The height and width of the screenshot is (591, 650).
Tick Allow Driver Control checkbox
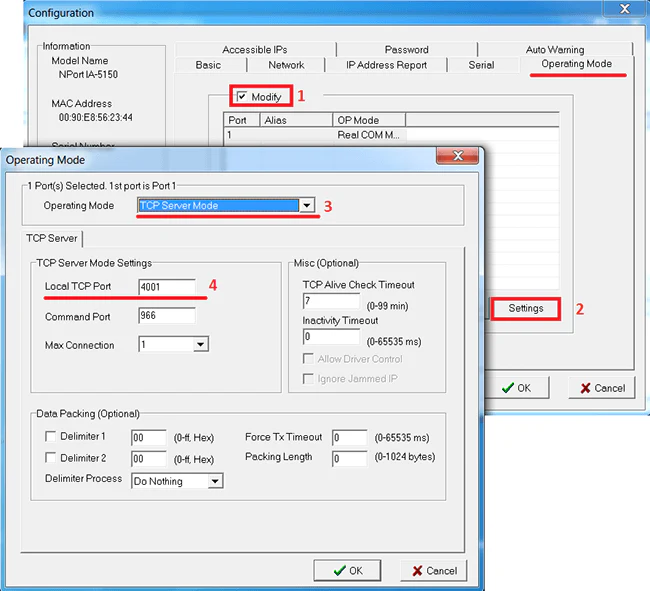[x=308, y=358]
